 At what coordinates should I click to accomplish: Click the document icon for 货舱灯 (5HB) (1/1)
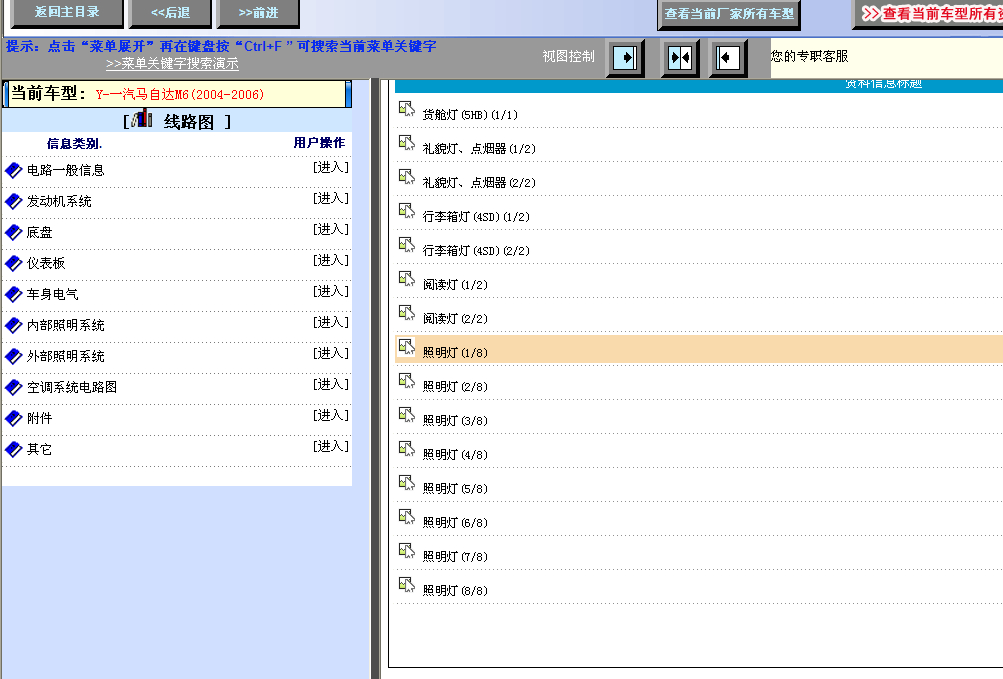point(407,109)
